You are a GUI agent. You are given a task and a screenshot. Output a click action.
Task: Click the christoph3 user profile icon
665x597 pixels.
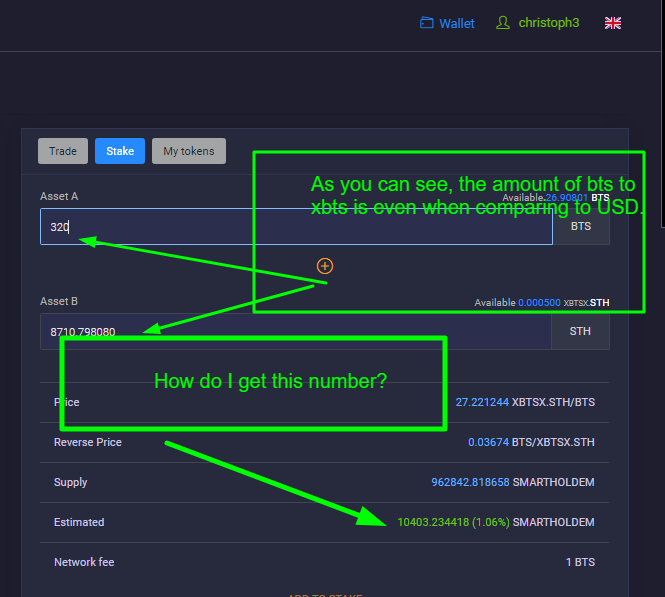tap(503, 22)
